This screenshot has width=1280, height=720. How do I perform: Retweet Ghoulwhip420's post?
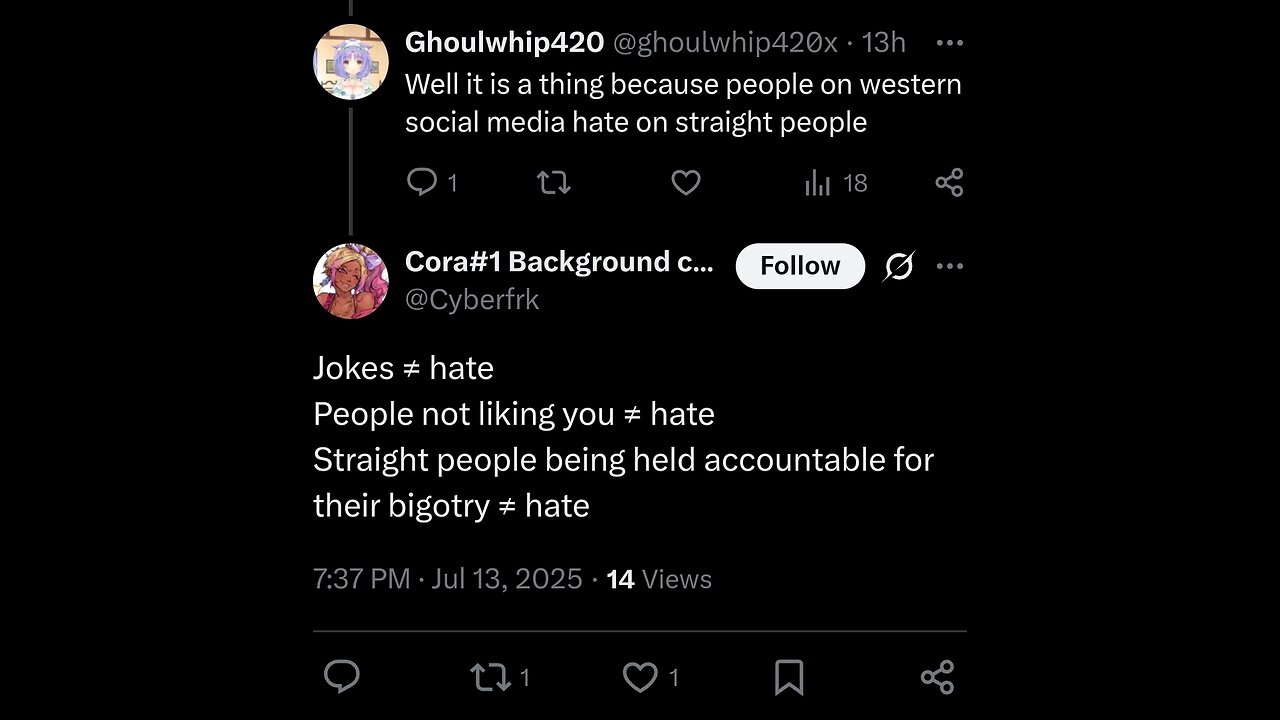pyautogui.click(x=553, y=182)
